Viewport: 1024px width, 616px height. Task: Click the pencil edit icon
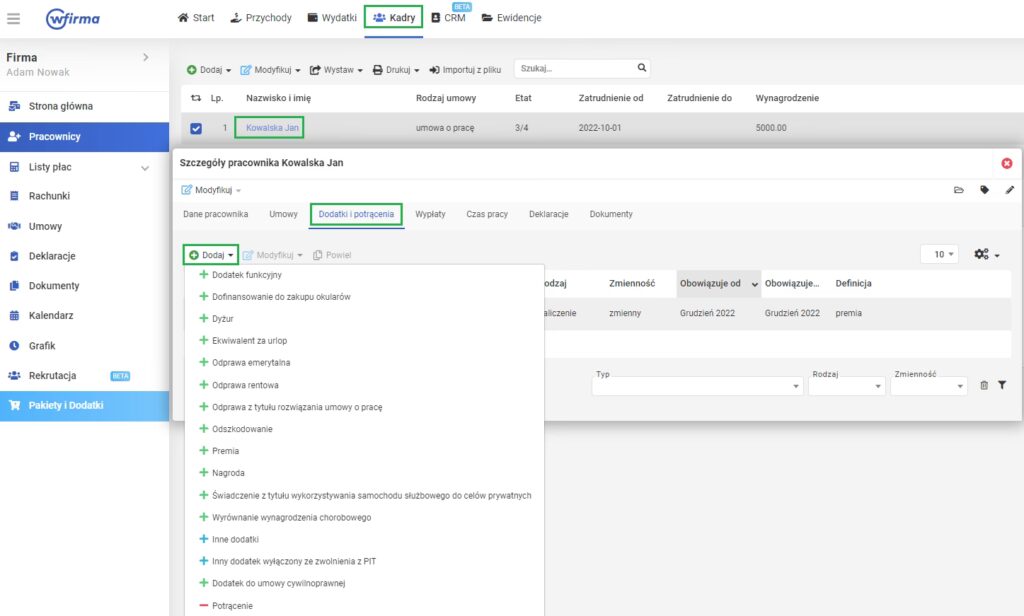click(1009, 190)
